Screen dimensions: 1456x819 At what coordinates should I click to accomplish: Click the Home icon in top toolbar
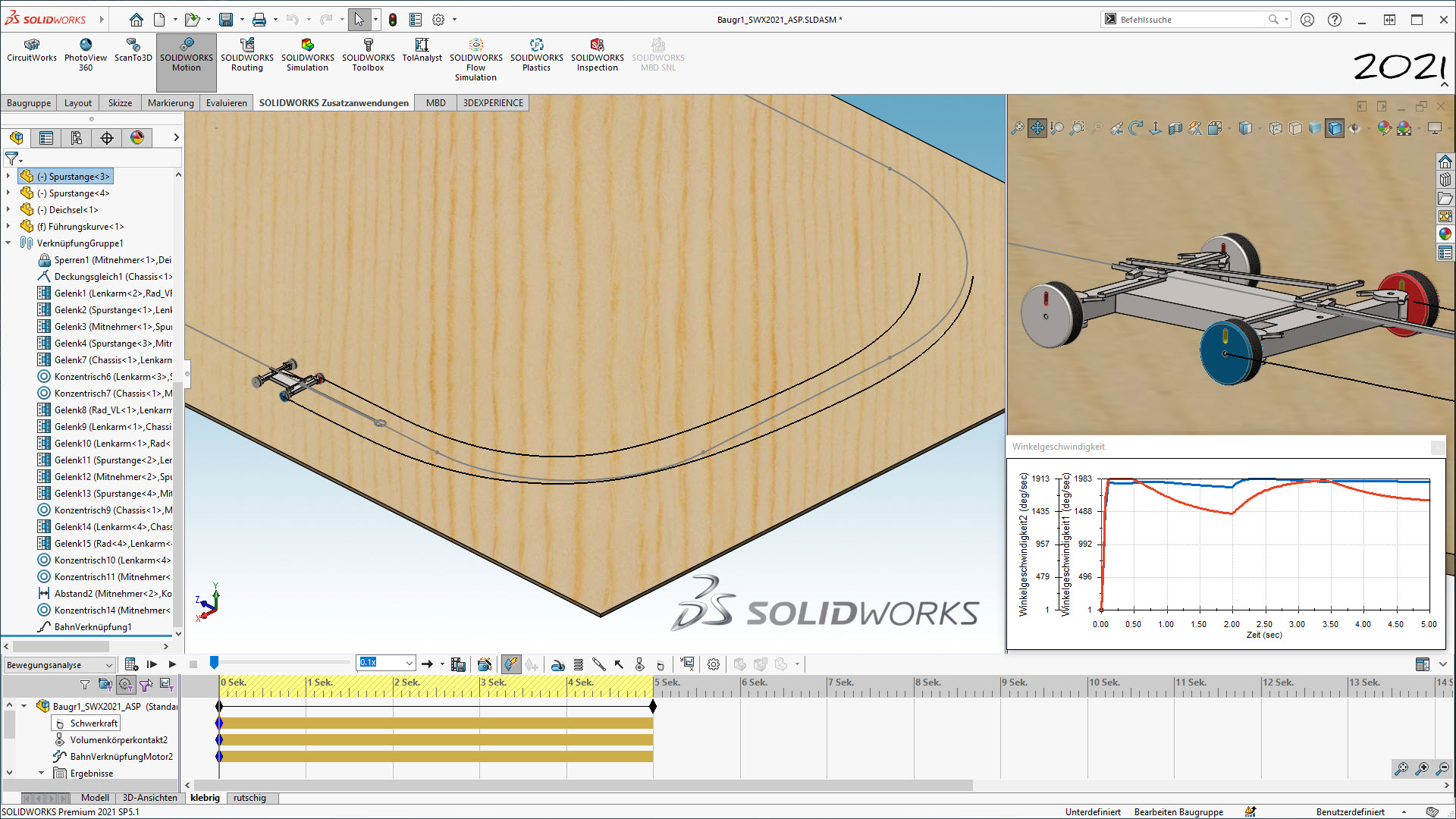[136, 20]
